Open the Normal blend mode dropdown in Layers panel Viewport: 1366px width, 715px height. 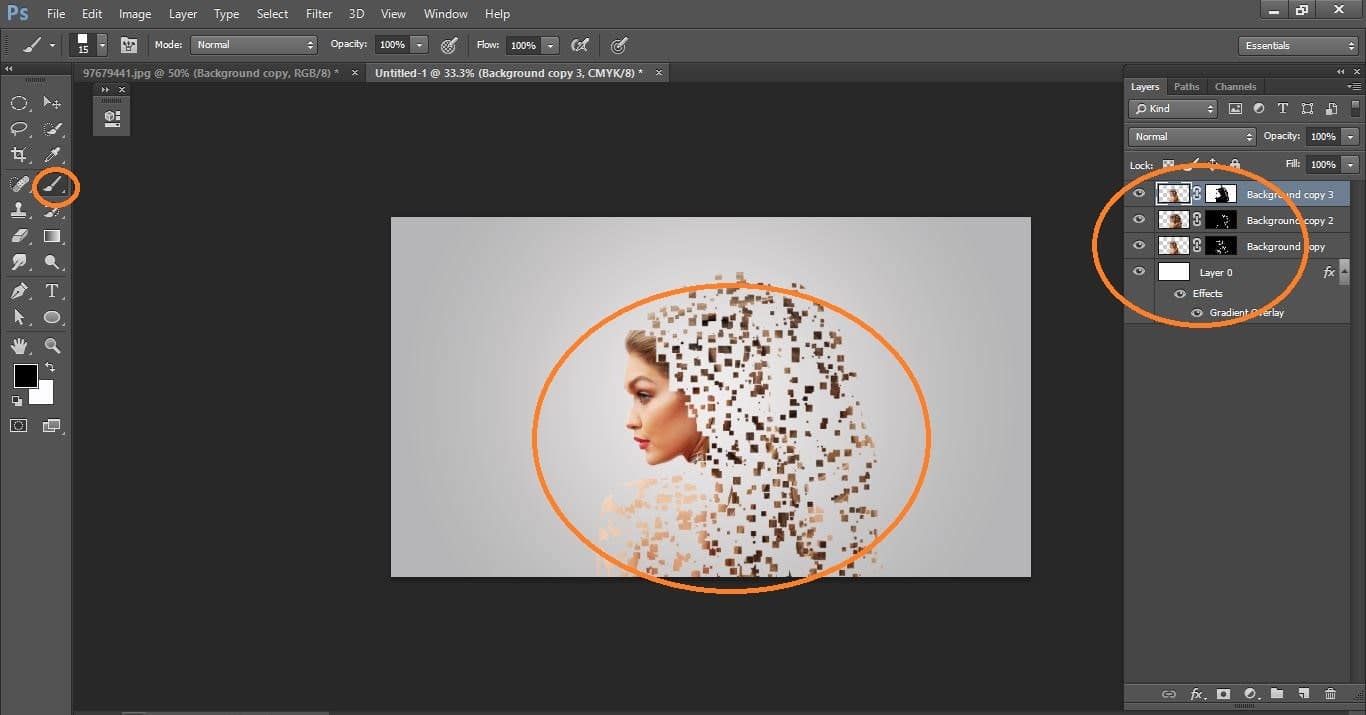tap(1190, 136)
